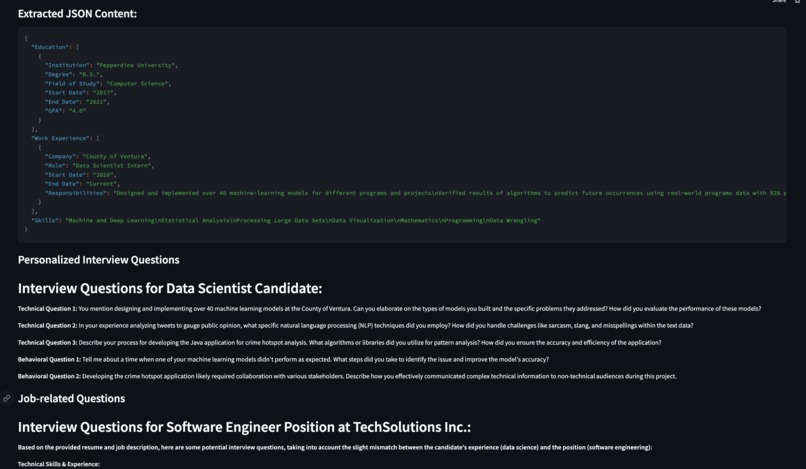
Task: Click the "Responsibilities" key in JSON
Action: 76,193
